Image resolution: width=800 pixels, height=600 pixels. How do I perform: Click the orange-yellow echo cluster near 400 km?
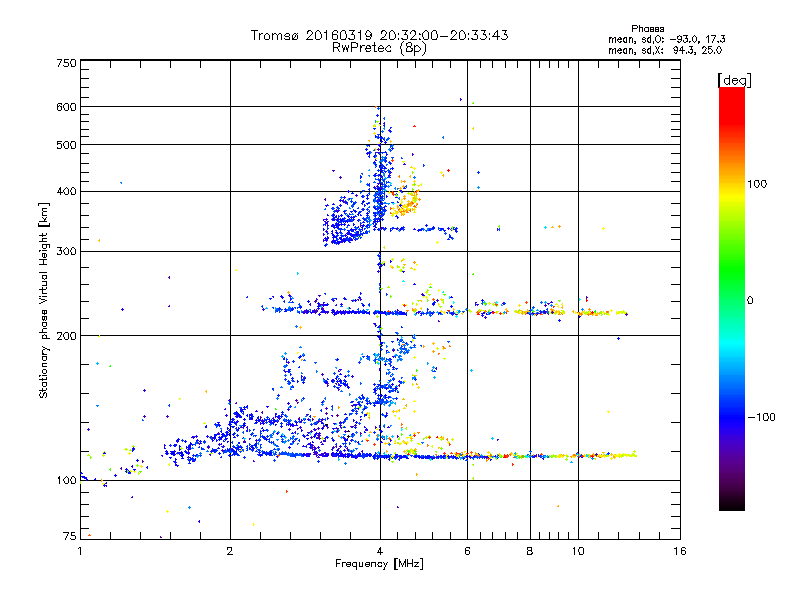pyautogui.click(x=405, y=203)
